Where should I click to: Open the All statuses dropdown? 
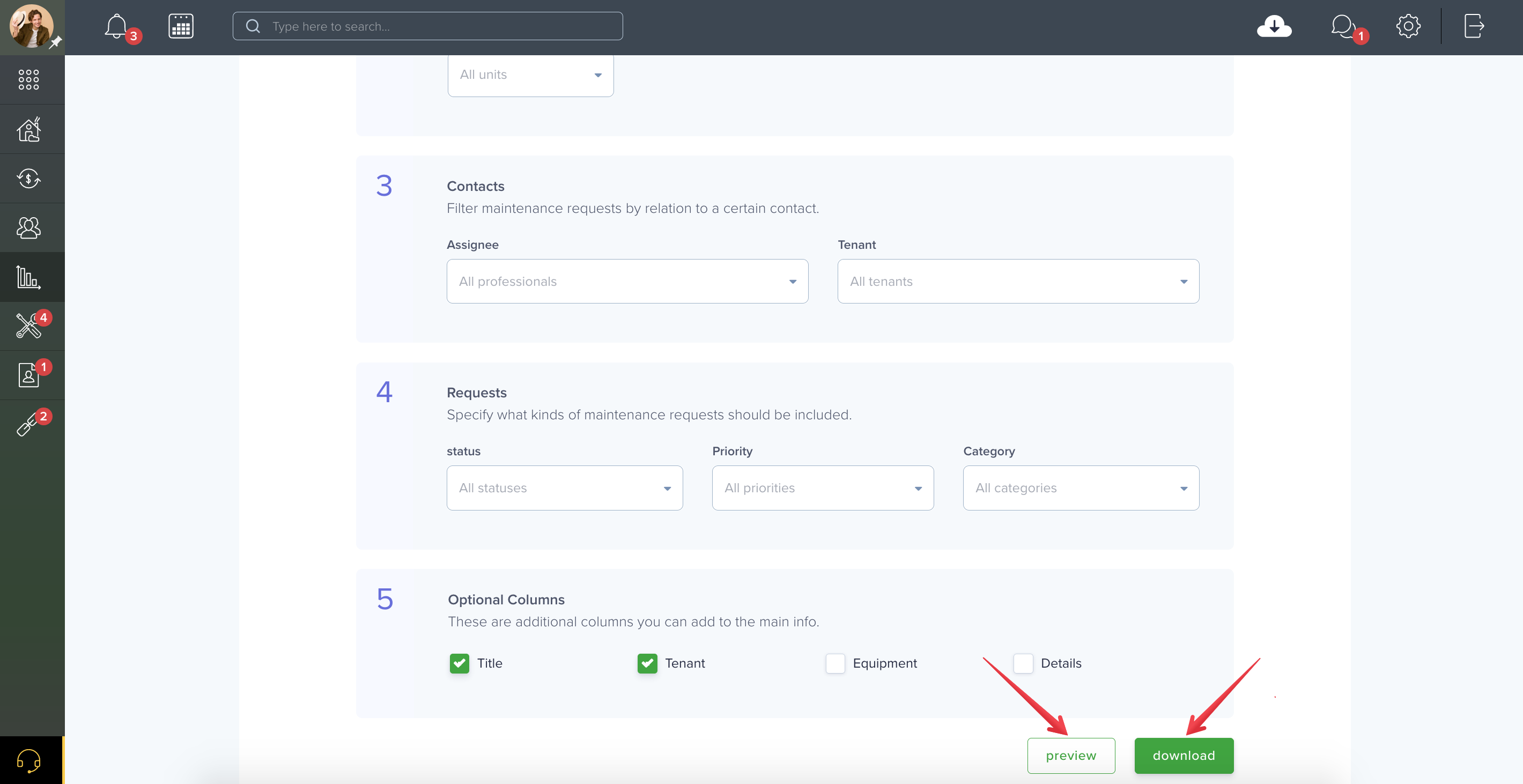[565, 489]
